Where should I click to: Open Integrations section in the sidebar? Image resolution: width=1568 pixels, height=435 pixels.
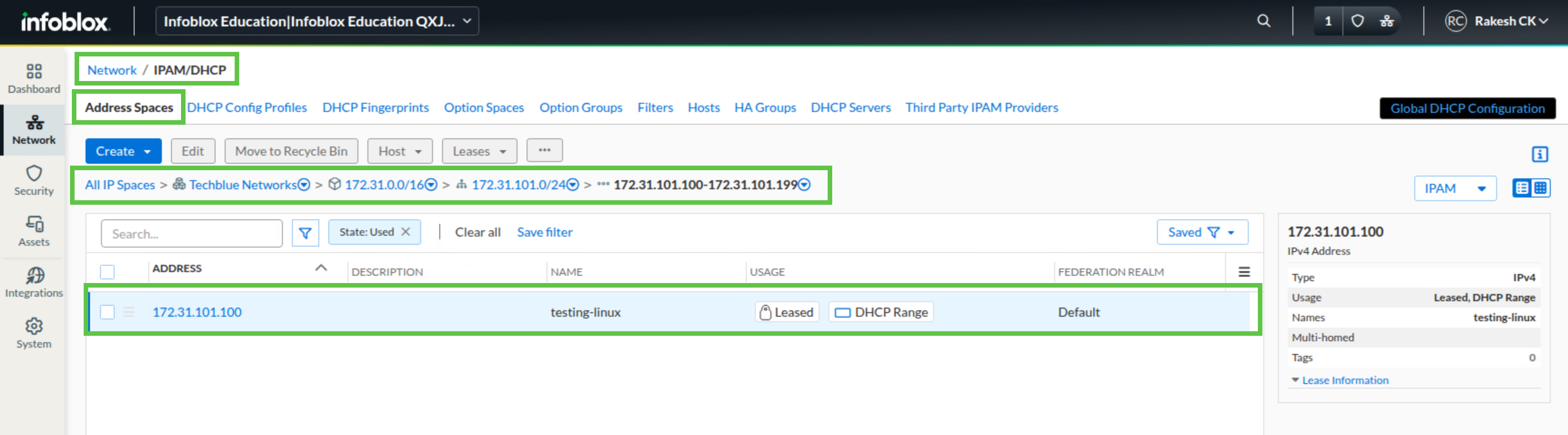click(x=34, y=283)
